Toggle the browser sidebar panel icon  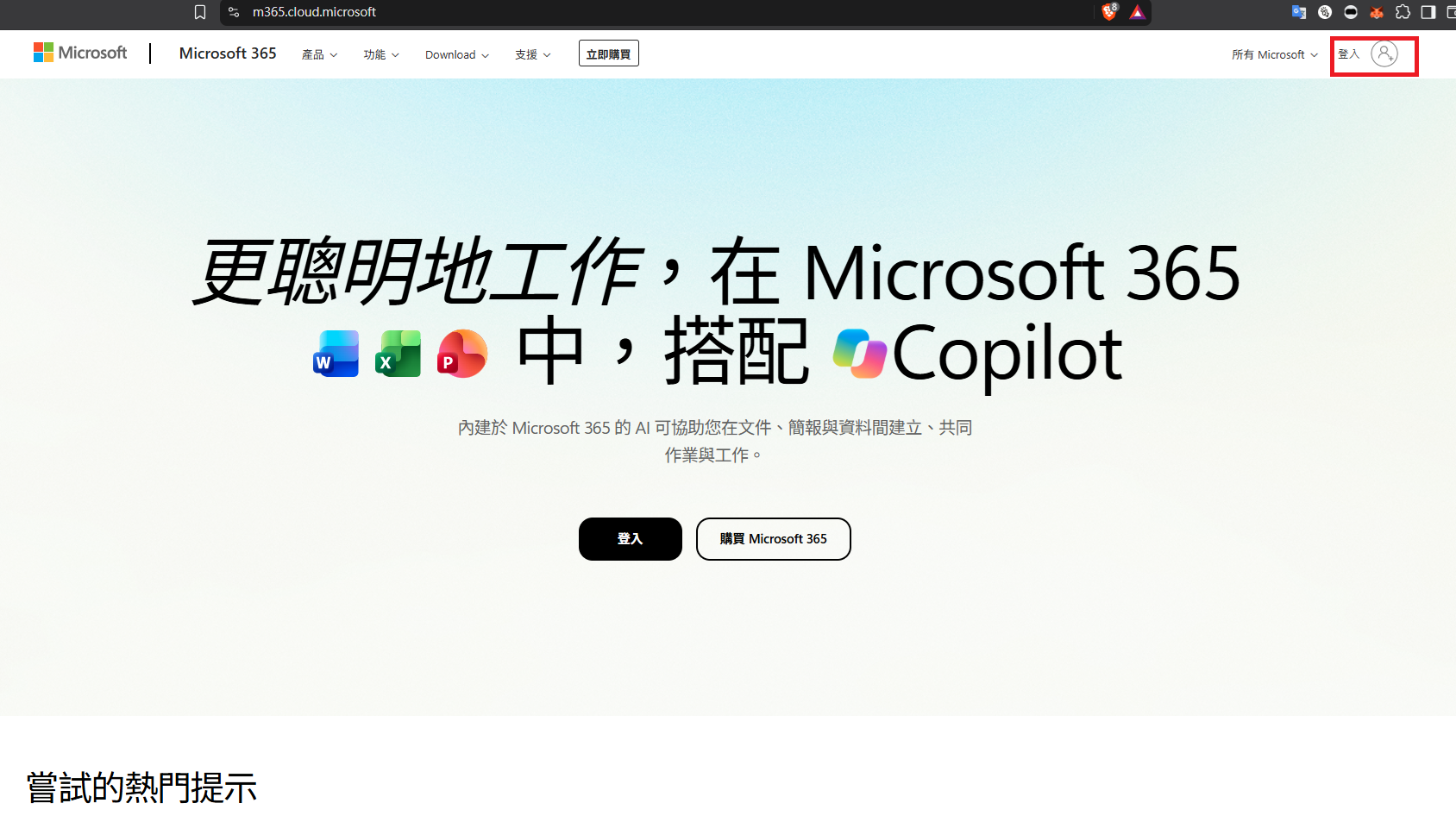coord(1428,12)
